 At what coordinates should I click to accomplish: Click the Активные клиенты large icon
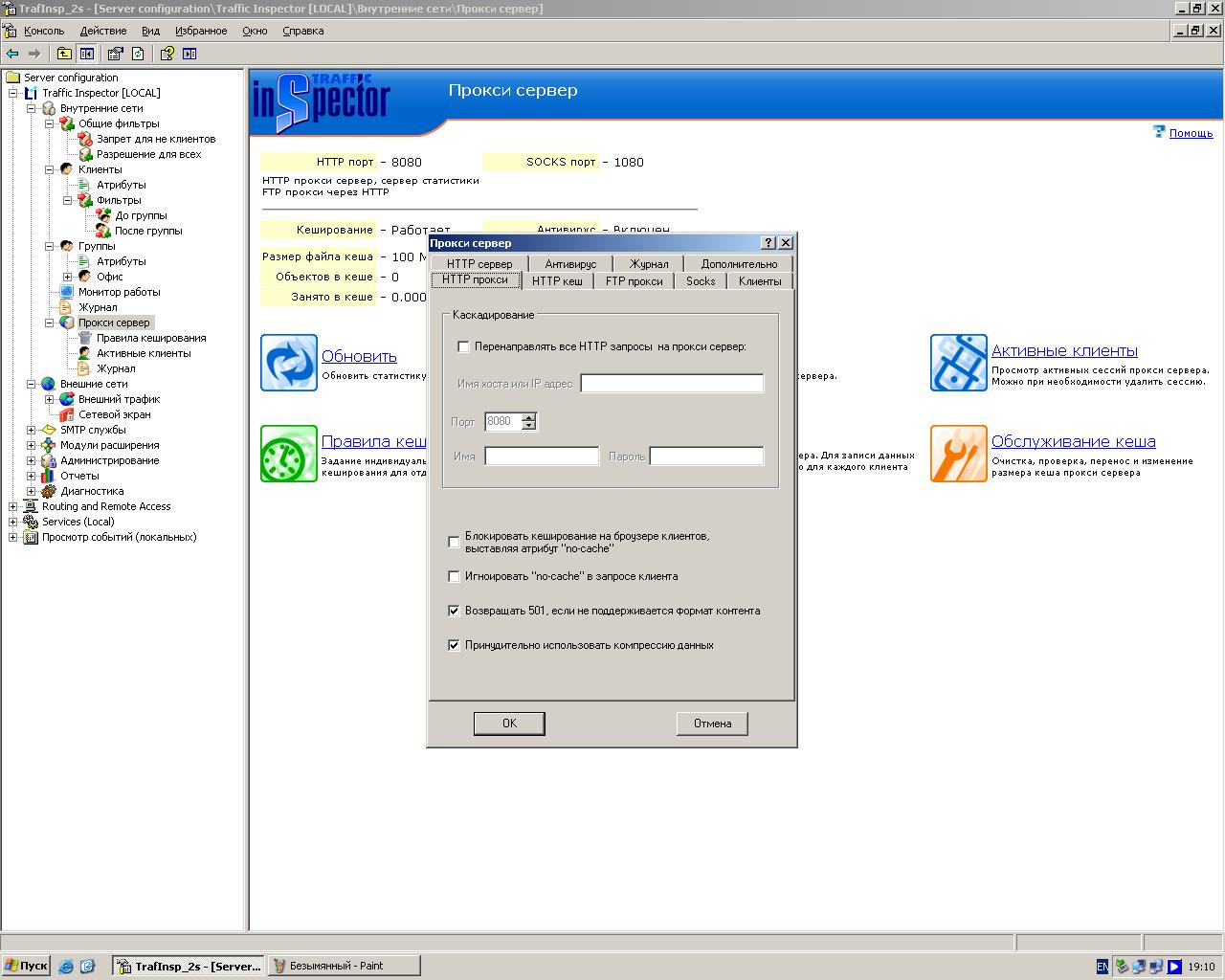pyautogui.click(x=959, y=363)
